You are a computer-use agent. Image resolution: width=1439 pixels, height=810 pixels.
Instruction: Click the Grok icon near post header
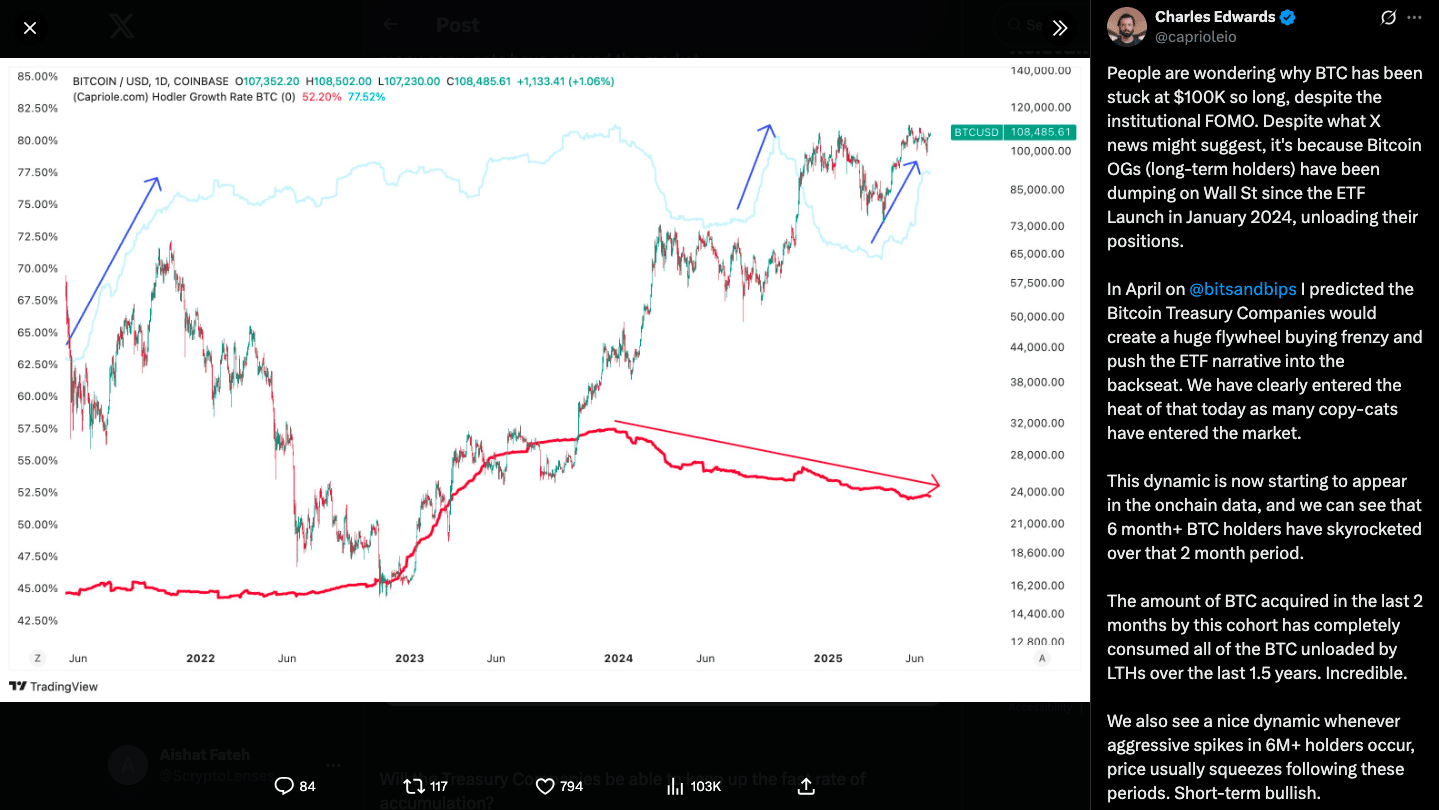(x=1388, y=18)
